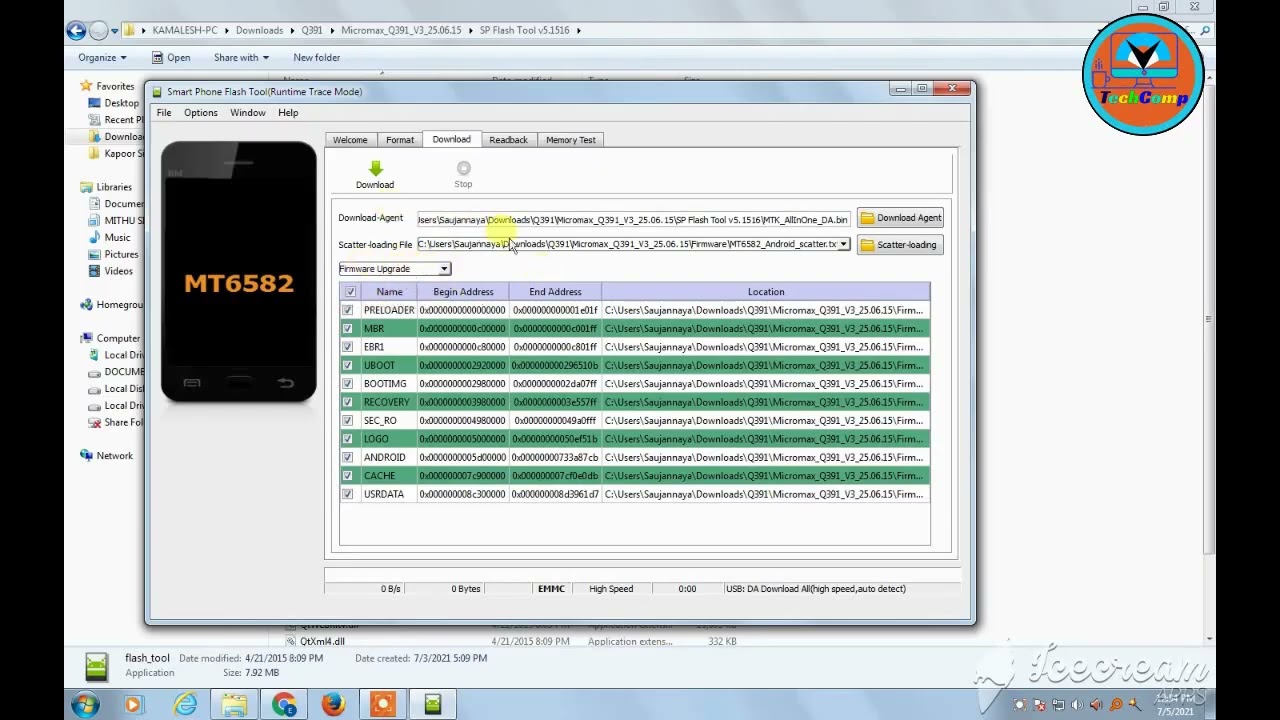Select Favorites in Explorer navigation pane

[115, 86]
